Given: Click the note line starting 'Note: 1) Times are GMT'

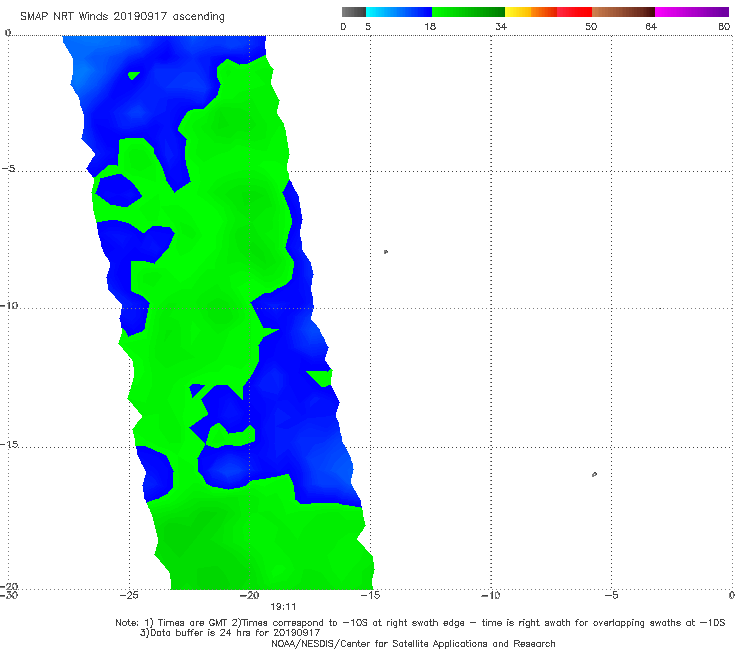Looking at the screenshot, I should coord(420,623).
